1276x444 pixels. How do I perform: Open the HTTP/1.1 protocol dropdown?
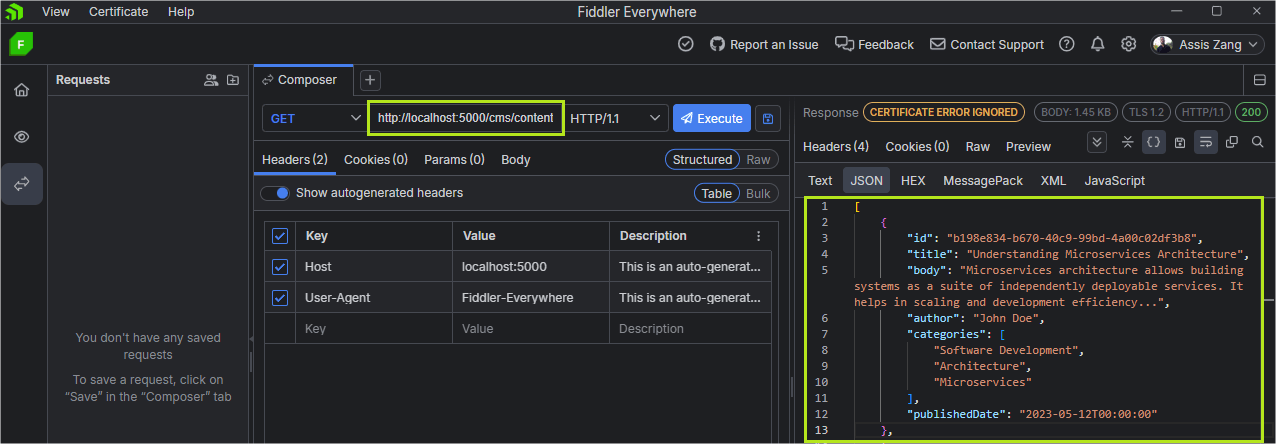(x=615, y=118)
